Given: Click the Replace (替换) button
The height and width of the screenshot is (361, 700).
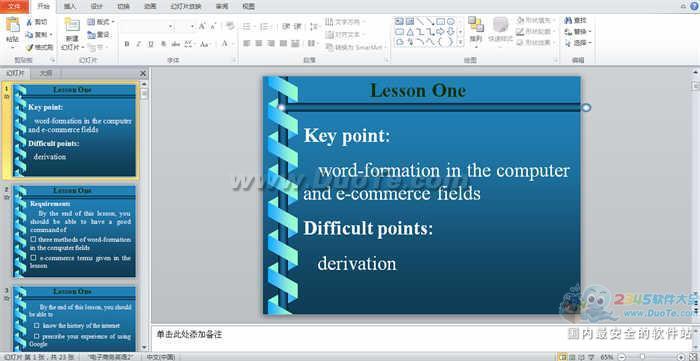Looking at the screenshot, I should [577, 32].
